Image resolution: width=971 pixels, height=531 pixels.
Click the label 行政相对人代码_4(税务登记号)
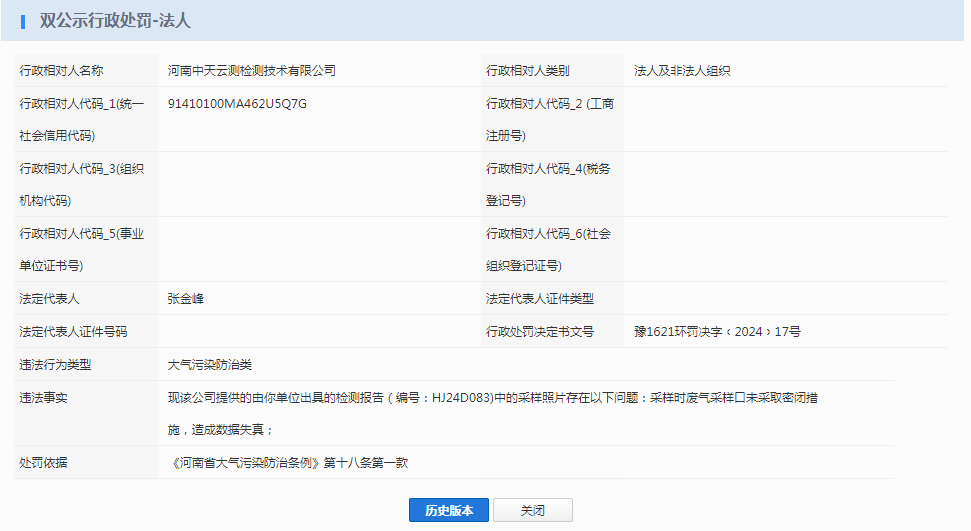point(548,185)
